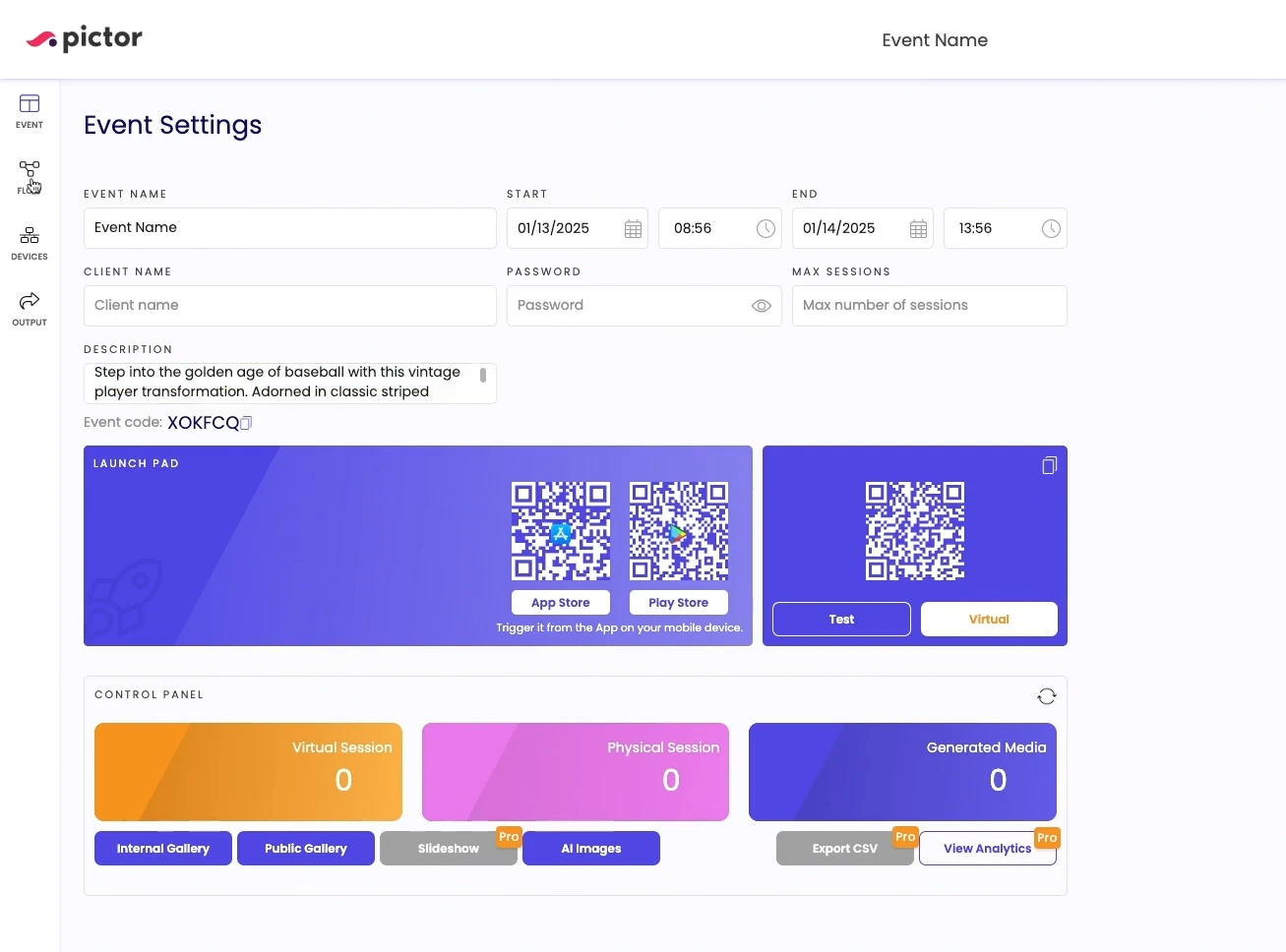
Task: Click the virtual session QR code
Action: click(915, 531)
